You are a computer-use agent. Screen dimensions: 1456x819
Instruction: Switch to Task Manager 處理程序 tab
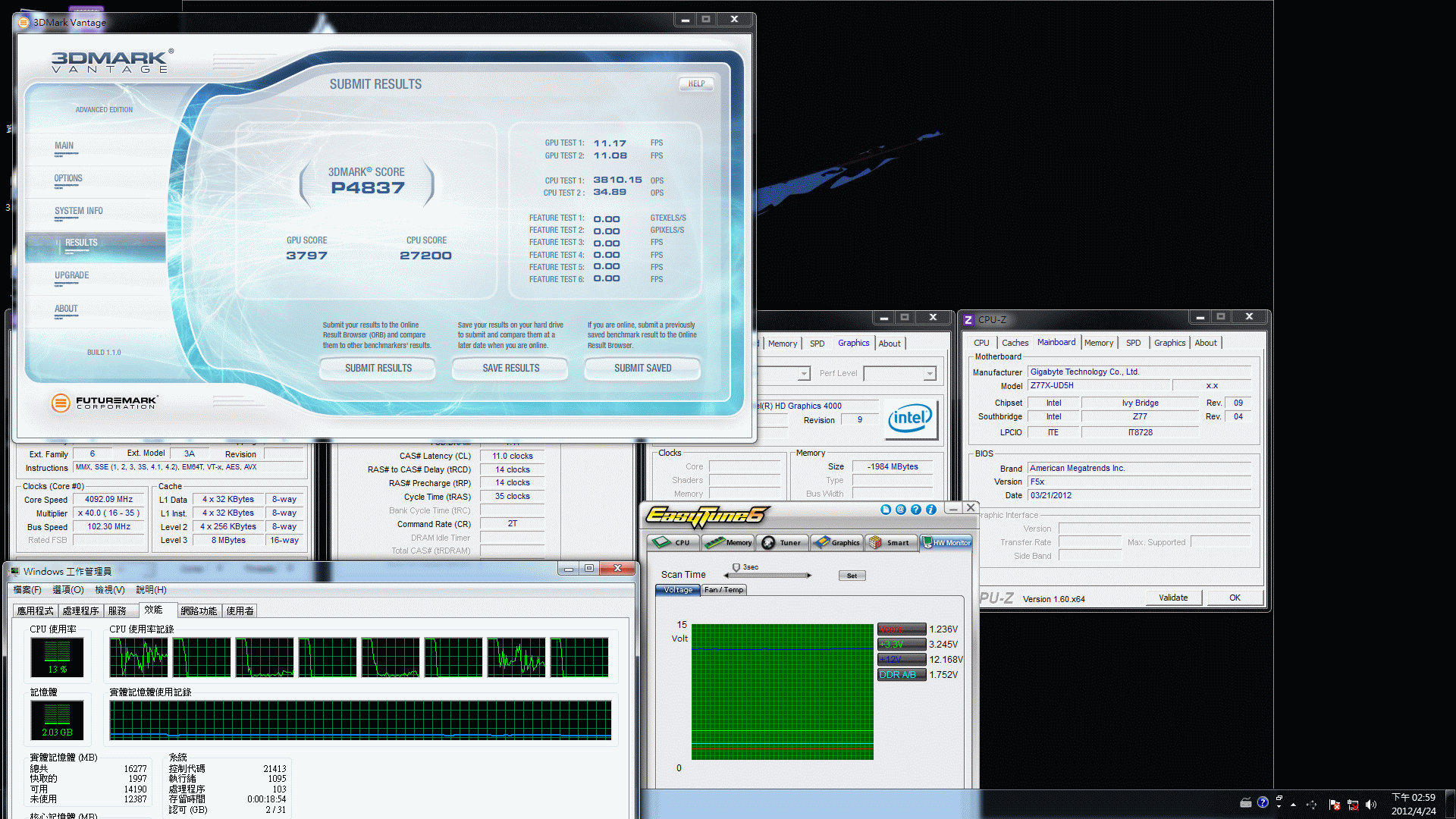[x=80, y=611]
